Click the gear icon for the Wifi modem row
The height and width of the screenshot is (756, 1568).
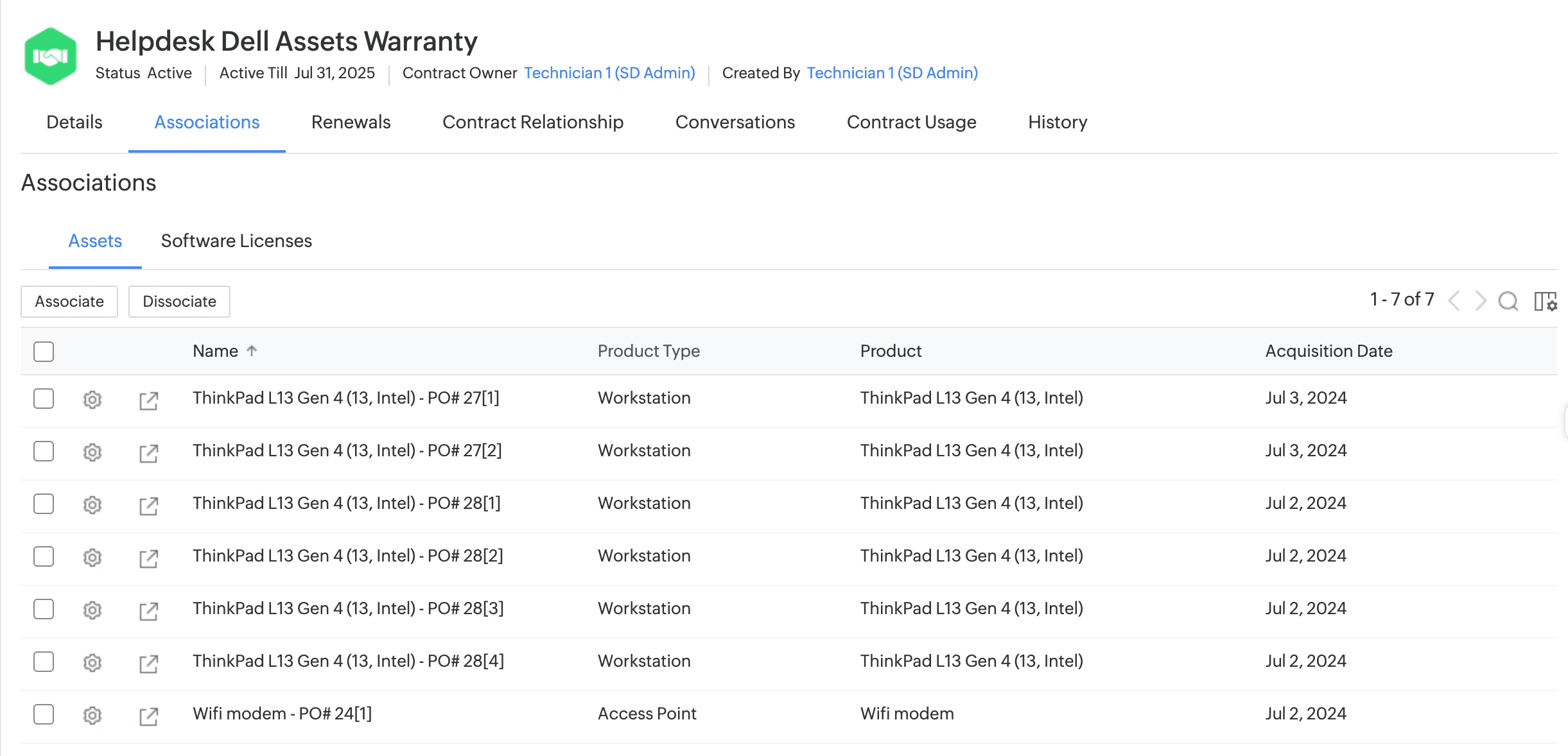click(x=92, y=715)
